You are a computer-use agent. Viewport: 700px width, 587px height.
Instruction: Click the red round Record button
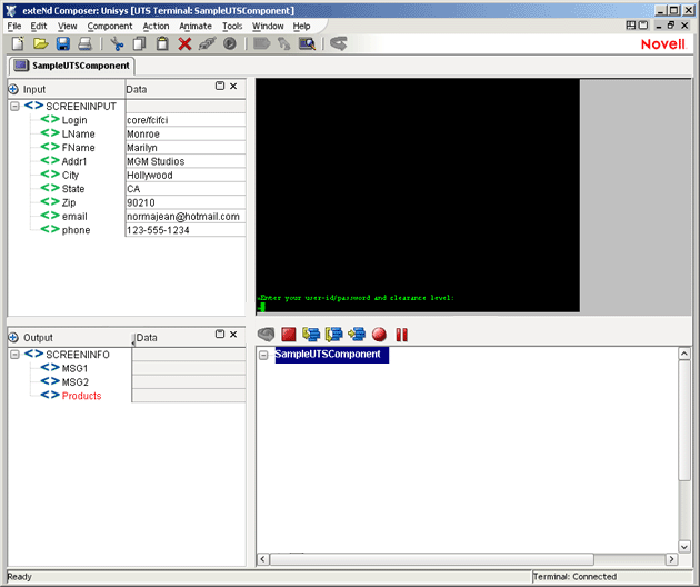pyautogui.click(x=379, y=334)
